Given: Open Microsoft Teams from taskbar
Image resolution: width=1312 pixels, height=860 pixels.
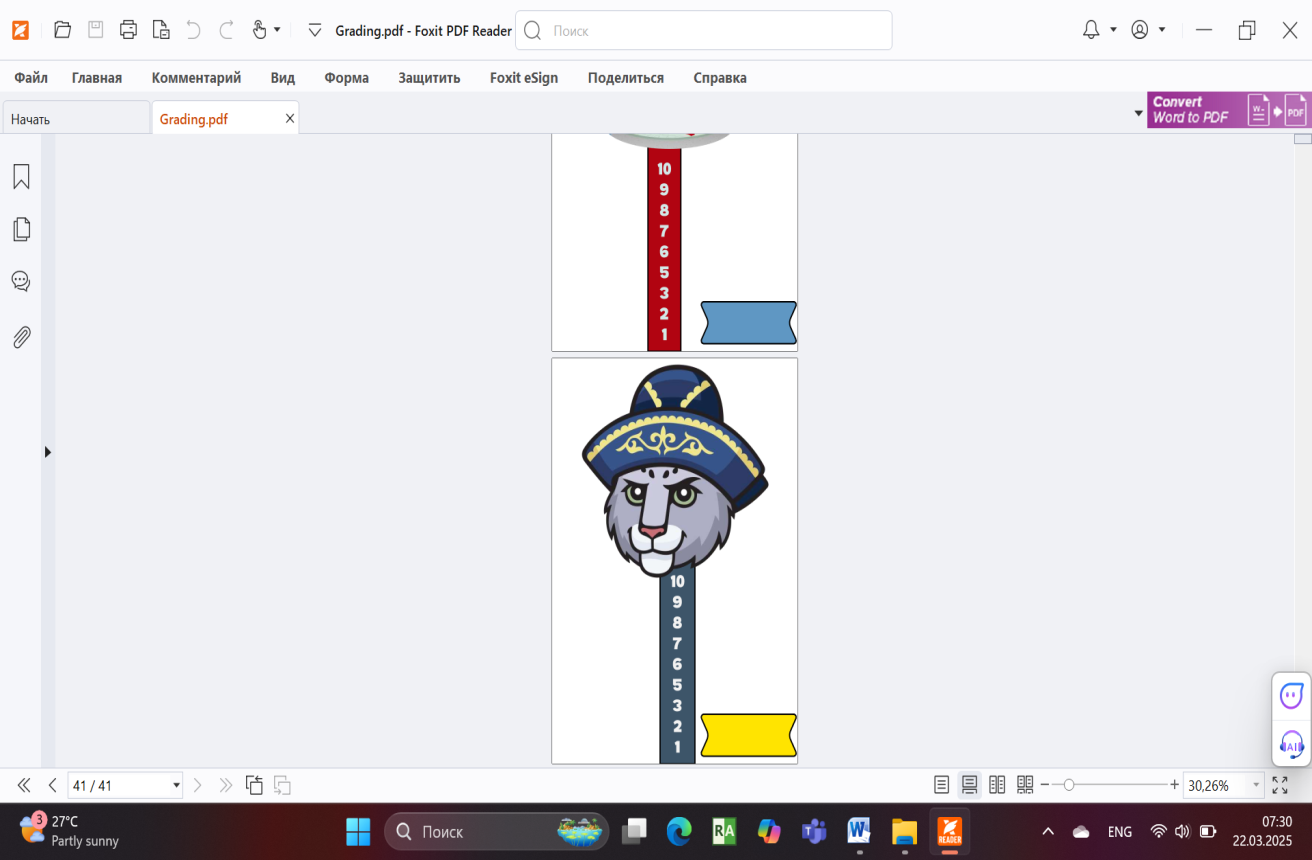Looking at the screenshot, I should [814, 831].
